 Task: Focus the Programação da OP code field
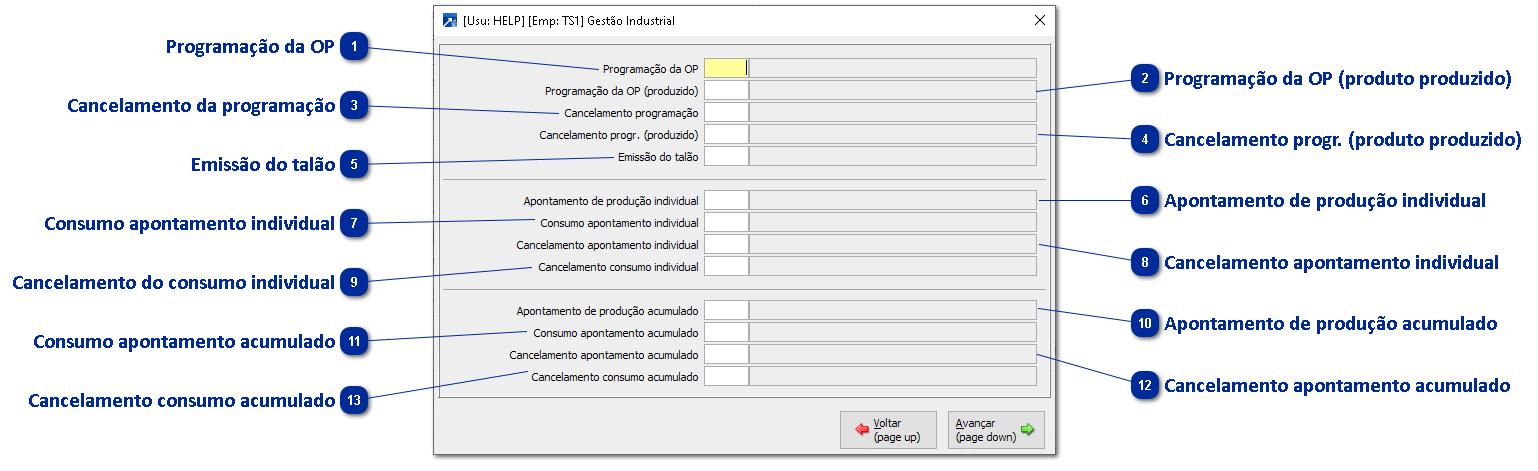(x=726, y=68)
